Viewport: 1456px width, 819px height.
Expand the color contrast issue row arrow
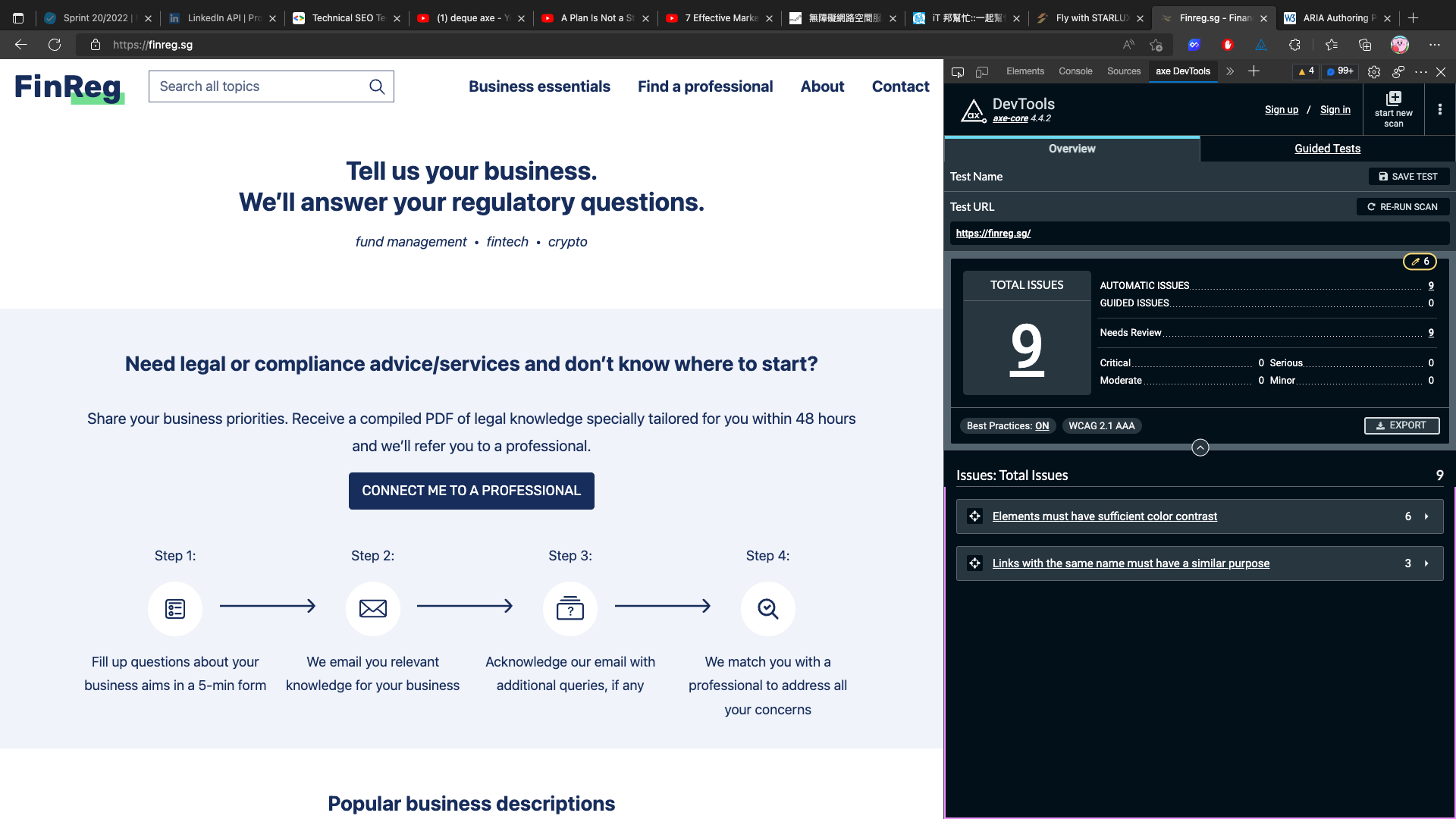(1426, 516)
